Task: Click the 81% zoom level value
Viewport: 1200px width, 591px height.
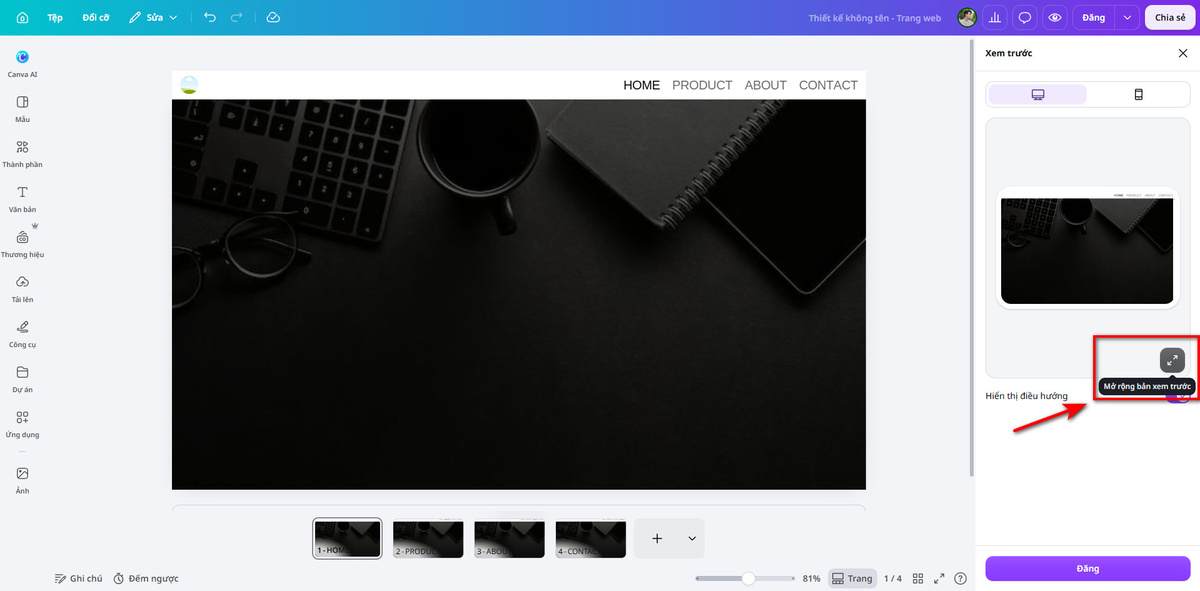Action: pos(812,578)
